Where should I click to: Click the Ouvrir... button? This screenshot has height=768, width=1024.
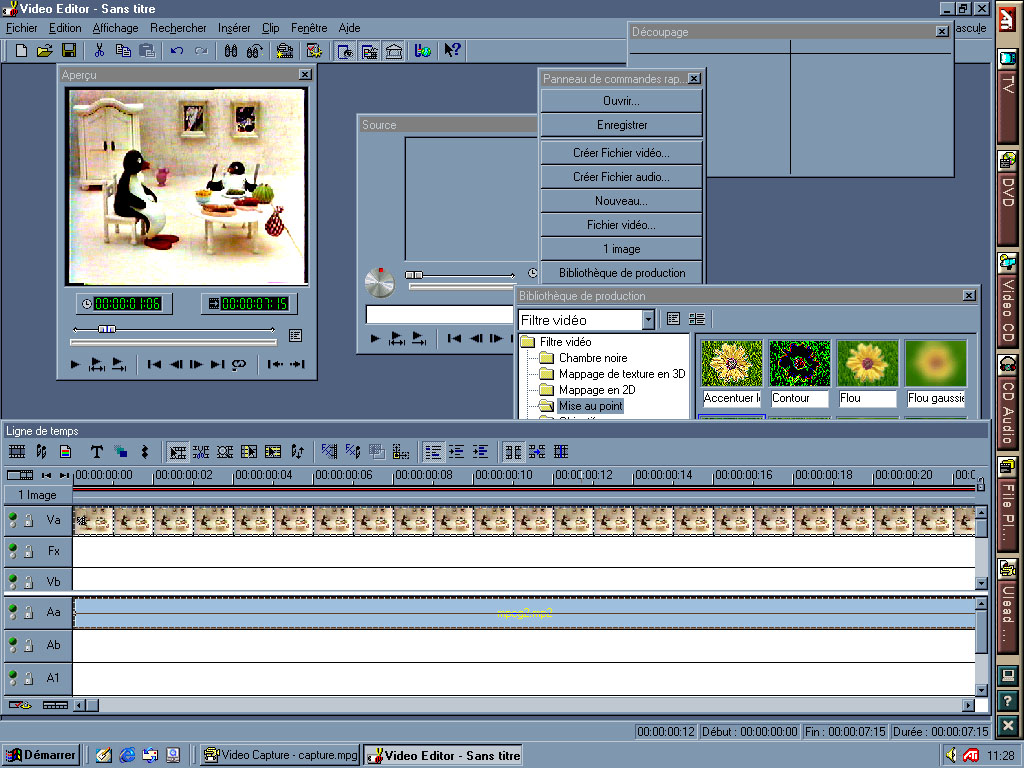tap(621, 101)
